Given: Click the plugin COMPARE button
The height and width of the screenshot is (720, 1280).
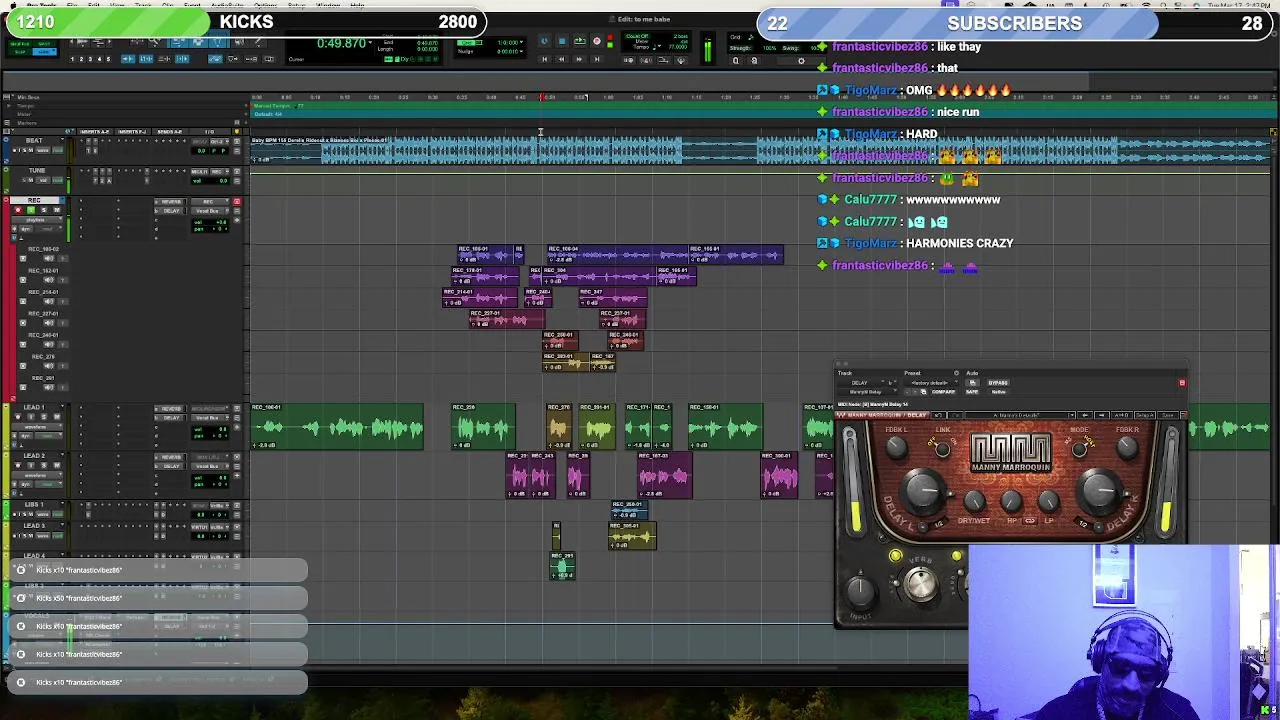Looking at the screenshot, I should (x=943, y=392).
